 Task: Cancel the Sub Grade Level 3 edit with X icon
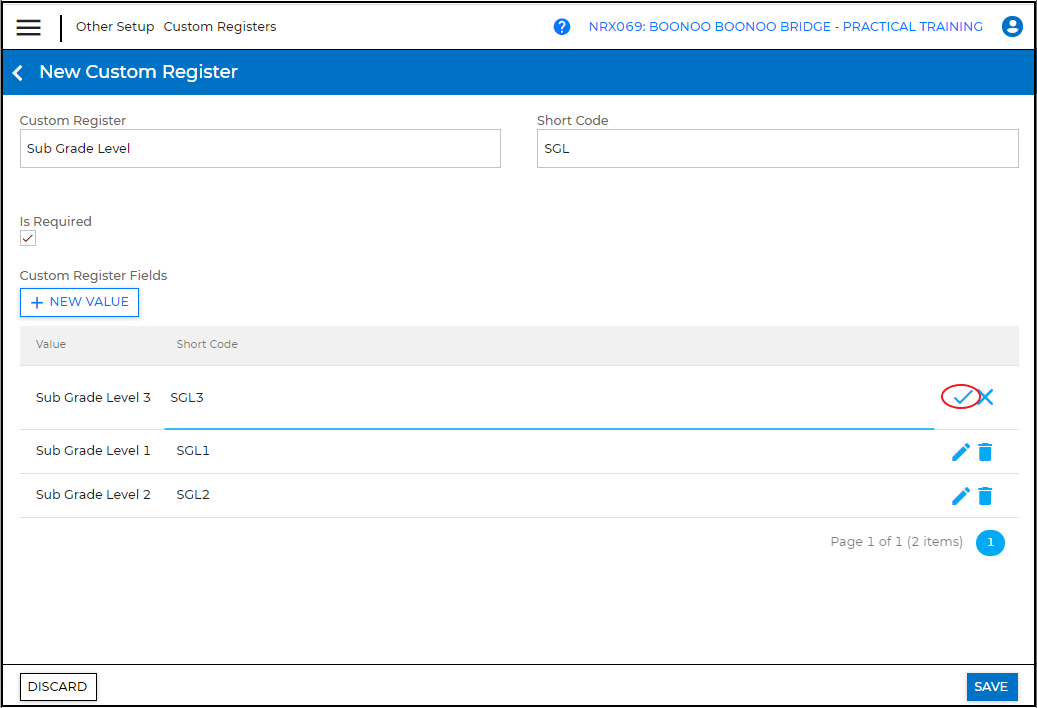[x=986, y=397]
